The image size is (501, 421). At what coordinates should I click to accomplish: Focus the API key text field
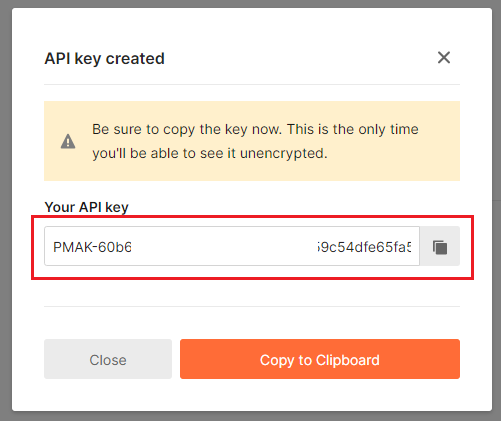point(232,246)
